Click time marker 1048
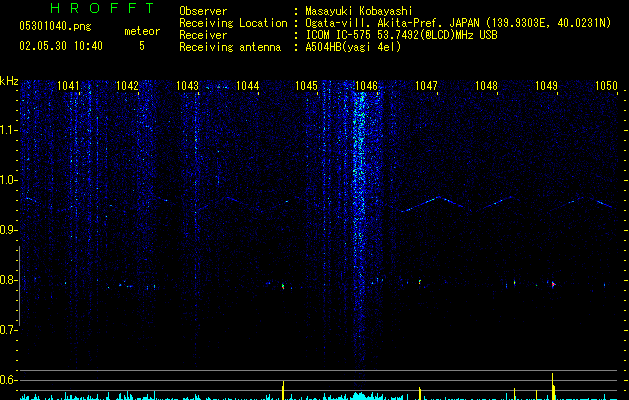This screenshot has width=629, height=400. pyautogui.click(x=486, y=86)
